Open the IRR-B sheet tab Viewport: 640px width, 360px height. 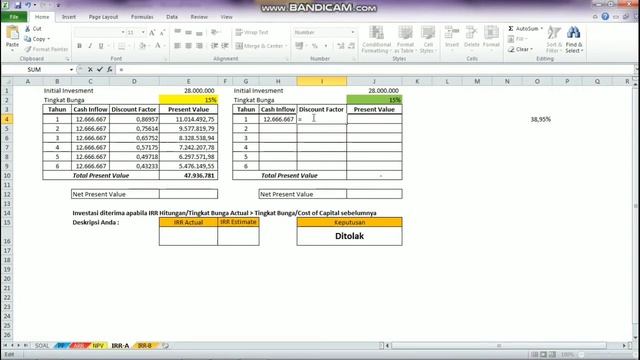pos(144,346)
